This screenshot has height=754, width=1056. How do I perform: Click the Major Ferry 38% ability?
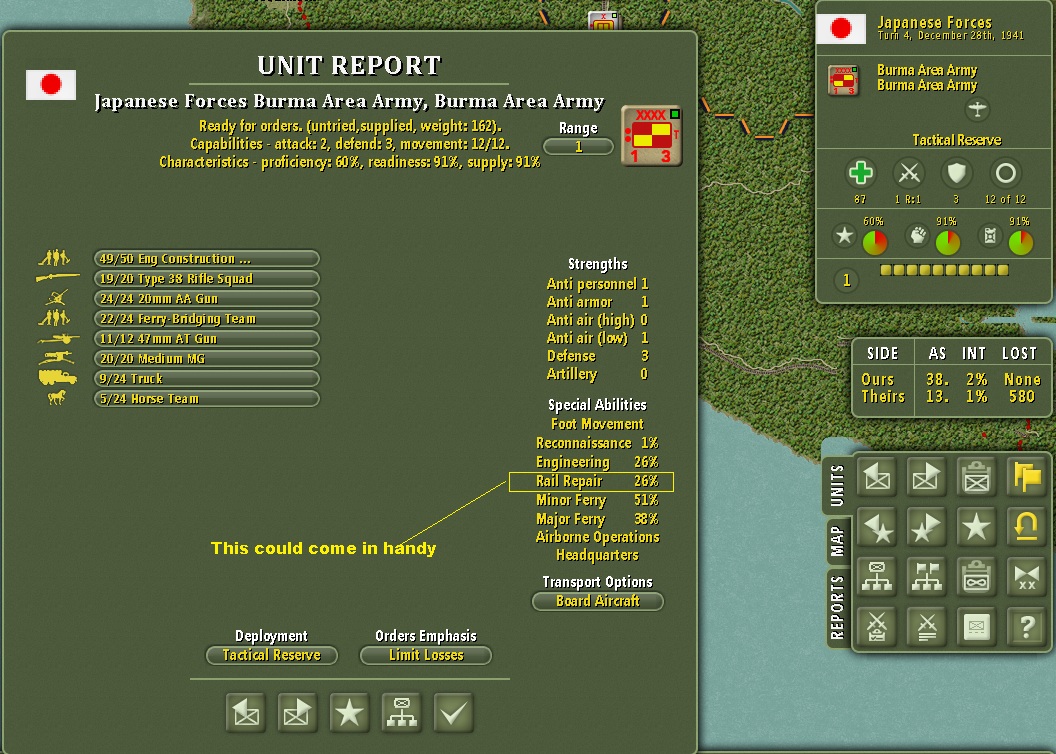tap(597, 518)
